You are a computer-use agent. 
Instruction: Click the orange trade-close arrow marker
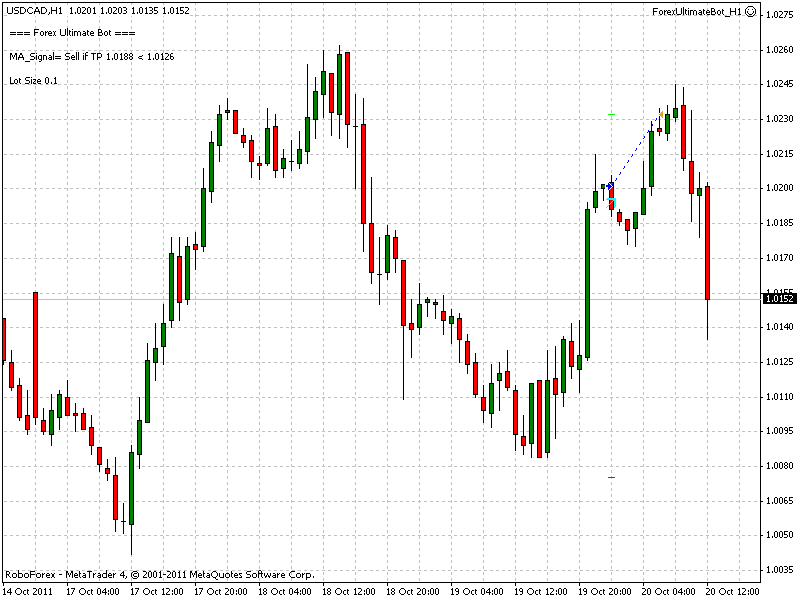pyautogui.click(x=661, y=114)
